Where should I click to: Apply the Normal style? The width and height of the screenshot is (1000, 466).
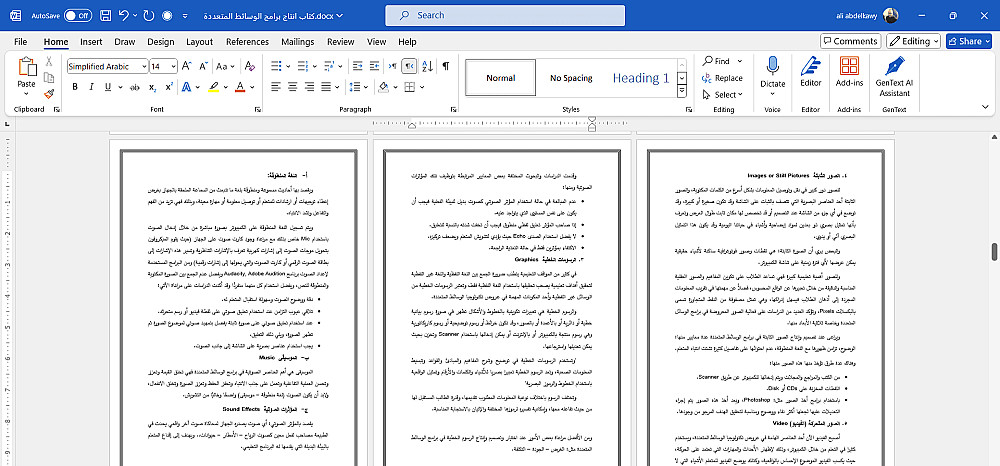pyautogui.click(x=501, y=78)
